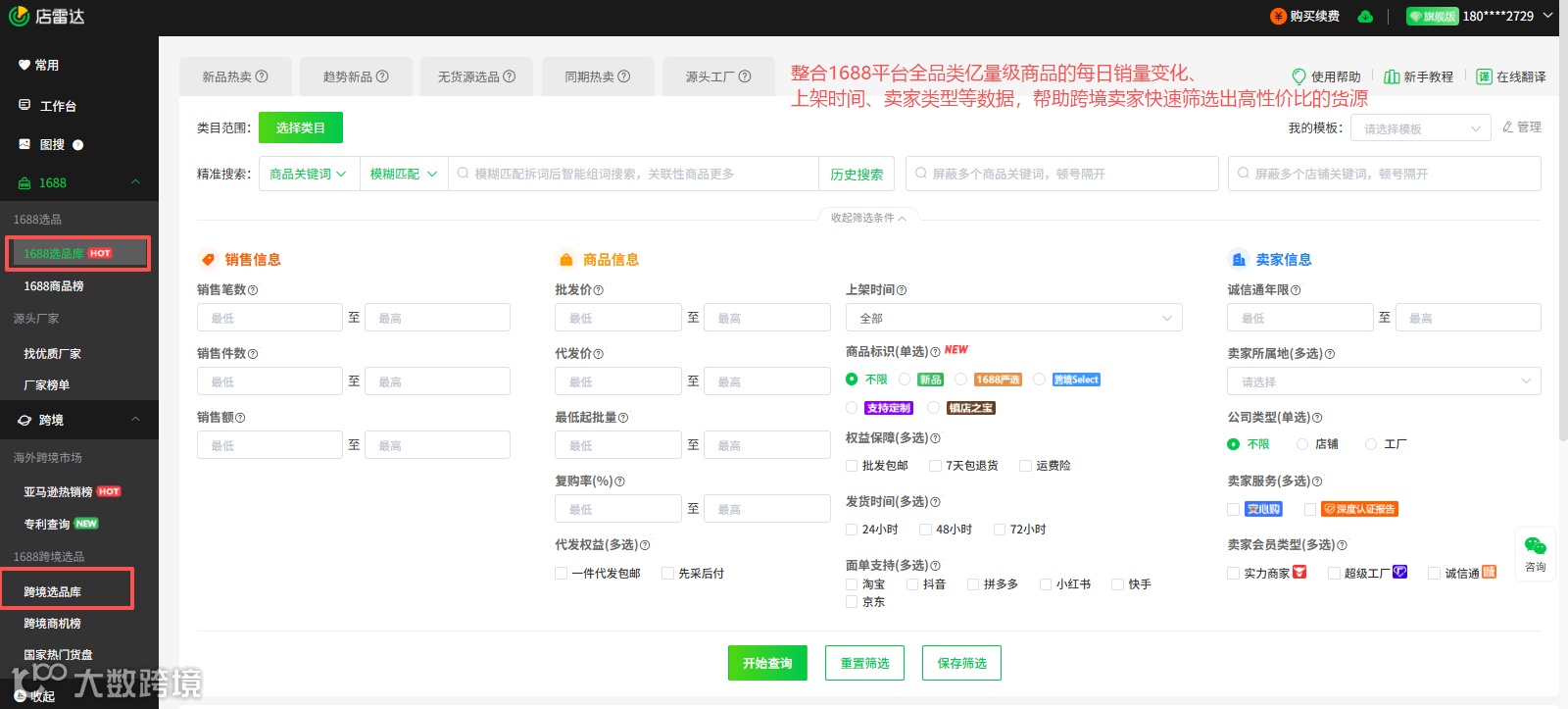Open the 上架时间 全部 dropdown
Screen dimensions: 1568x709
click(1014, 318)
